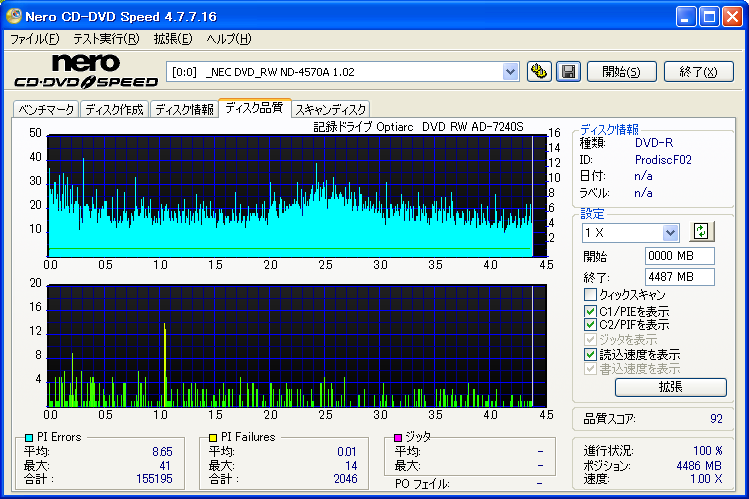Open the テスト実行(R) menu
Image resolution: width=749 pixels, height=499 pixels.
(x=106, y=39)
